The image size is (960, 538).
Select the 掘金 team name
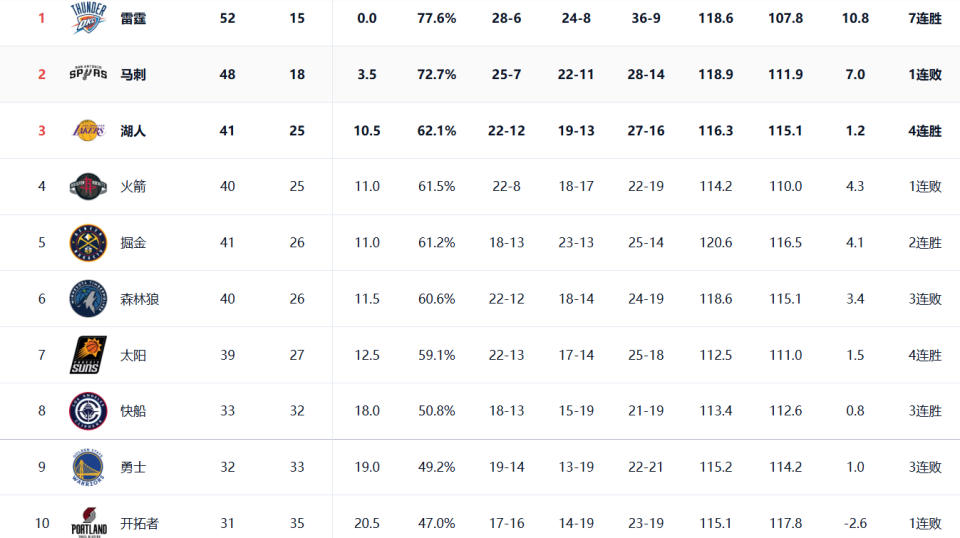(x=133, y=242)
